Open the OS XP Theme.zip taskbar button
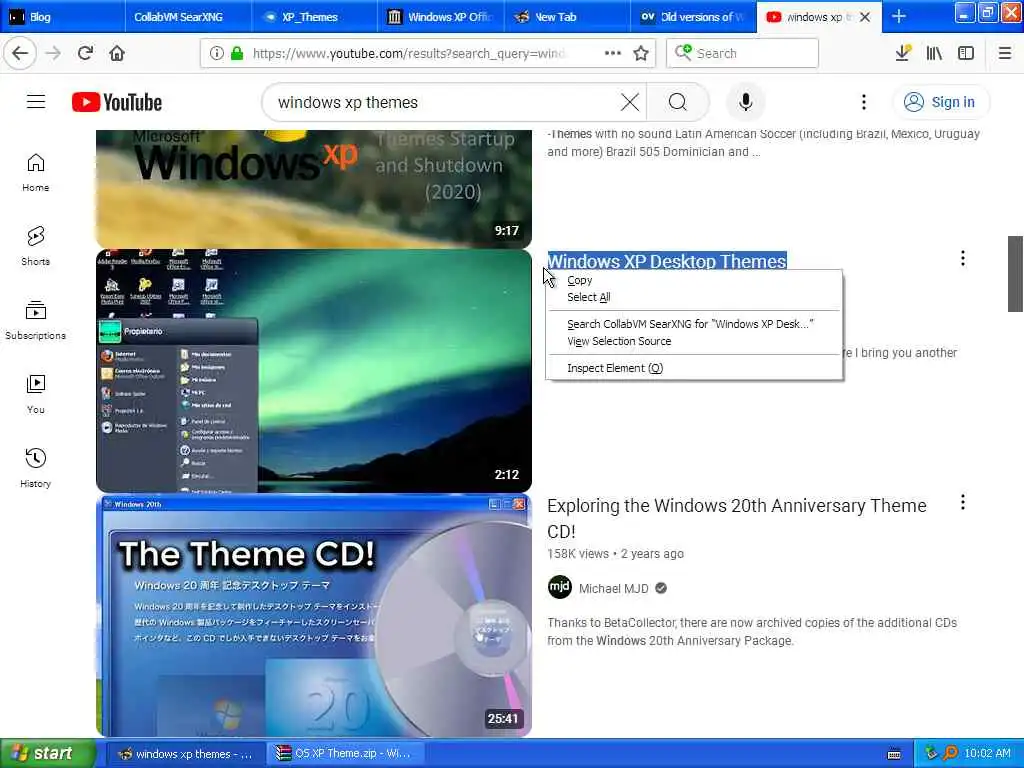 345,754
